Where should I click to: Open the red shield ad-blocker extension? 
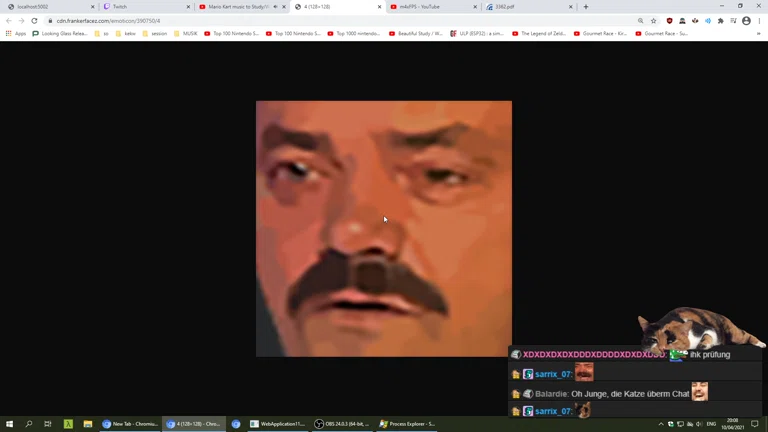click(670, 21)
